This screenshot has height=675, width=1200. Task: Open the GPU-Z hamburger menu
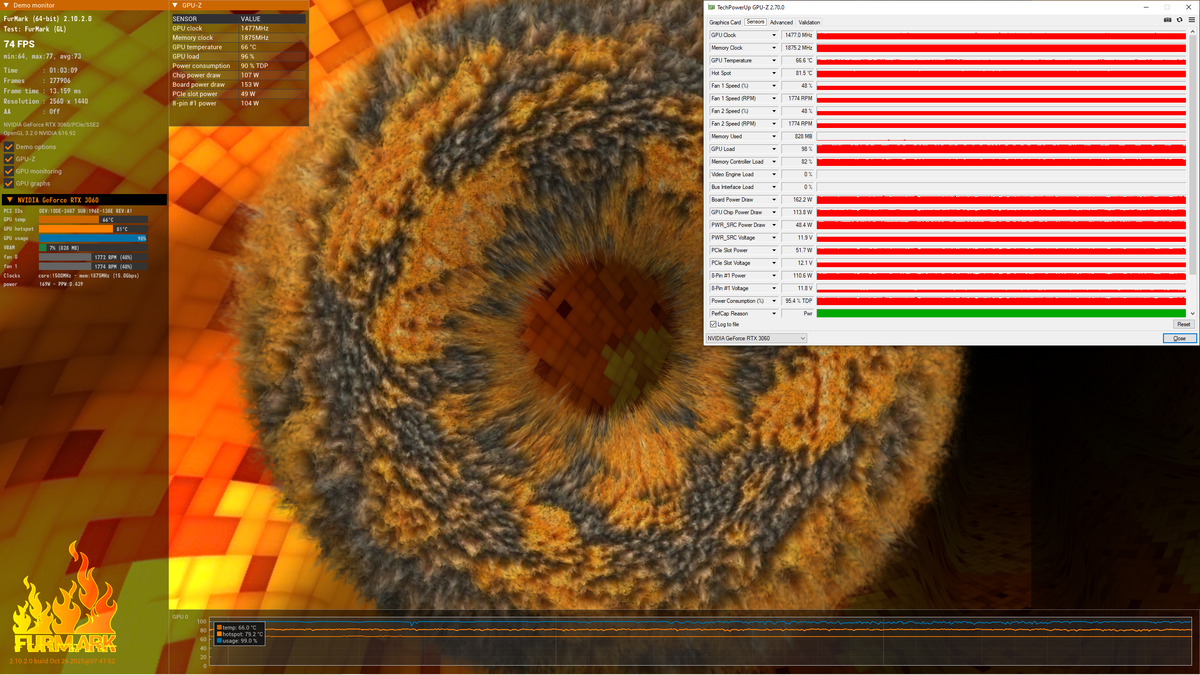(x=1190, y=20)
